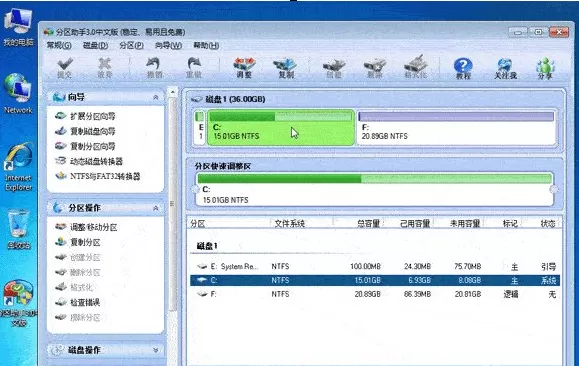Collapse the 向导 panel chevron

155,97
